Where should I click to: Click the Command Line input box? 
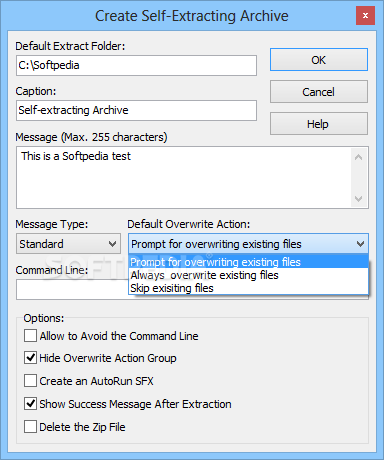click(x=72, y=289)
